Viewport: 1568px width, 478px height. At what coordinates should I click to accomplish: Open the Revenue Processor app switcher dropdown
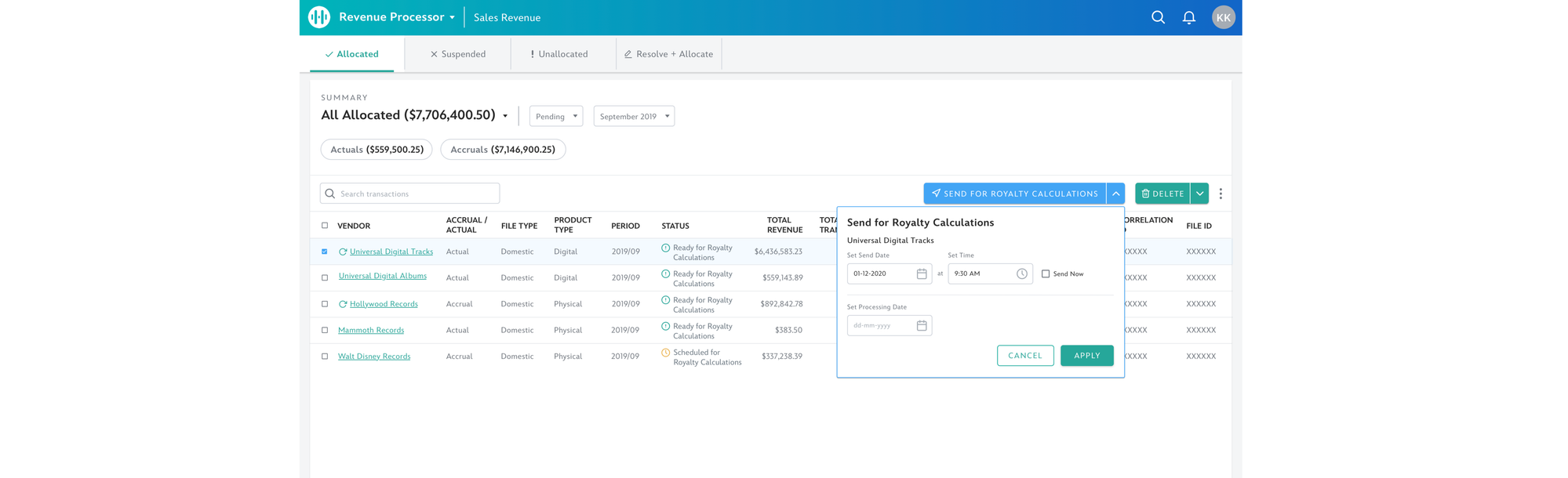tap(453, 17)
